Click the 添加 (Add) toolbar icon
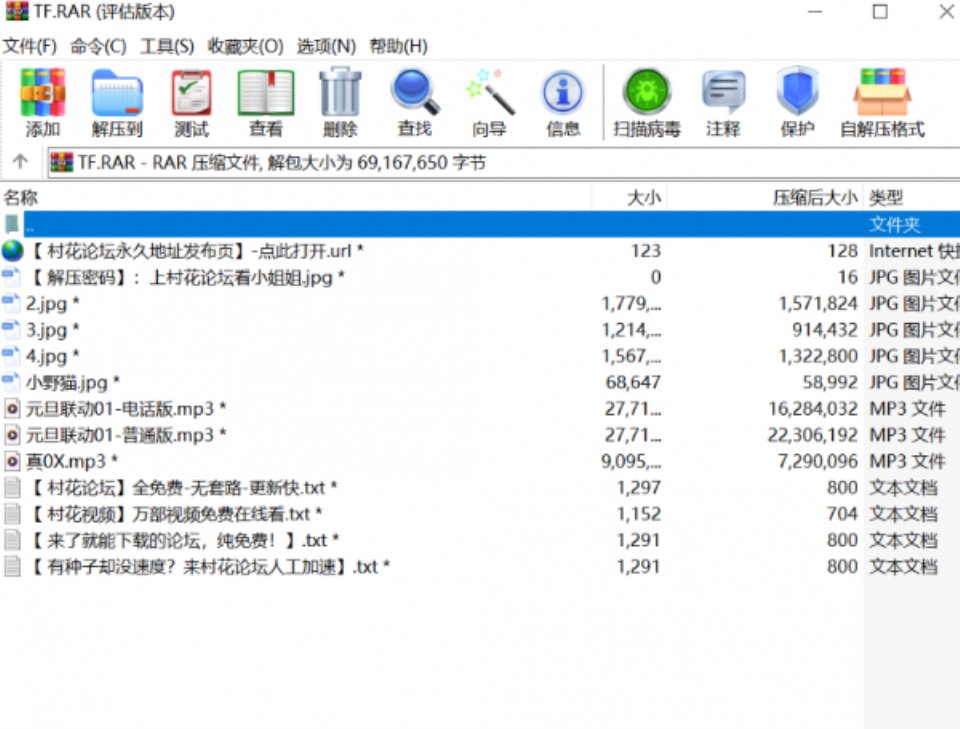Image resolution: width=960 pixels, height=729 pixels. pyautogui.click(x=42, y=93)
